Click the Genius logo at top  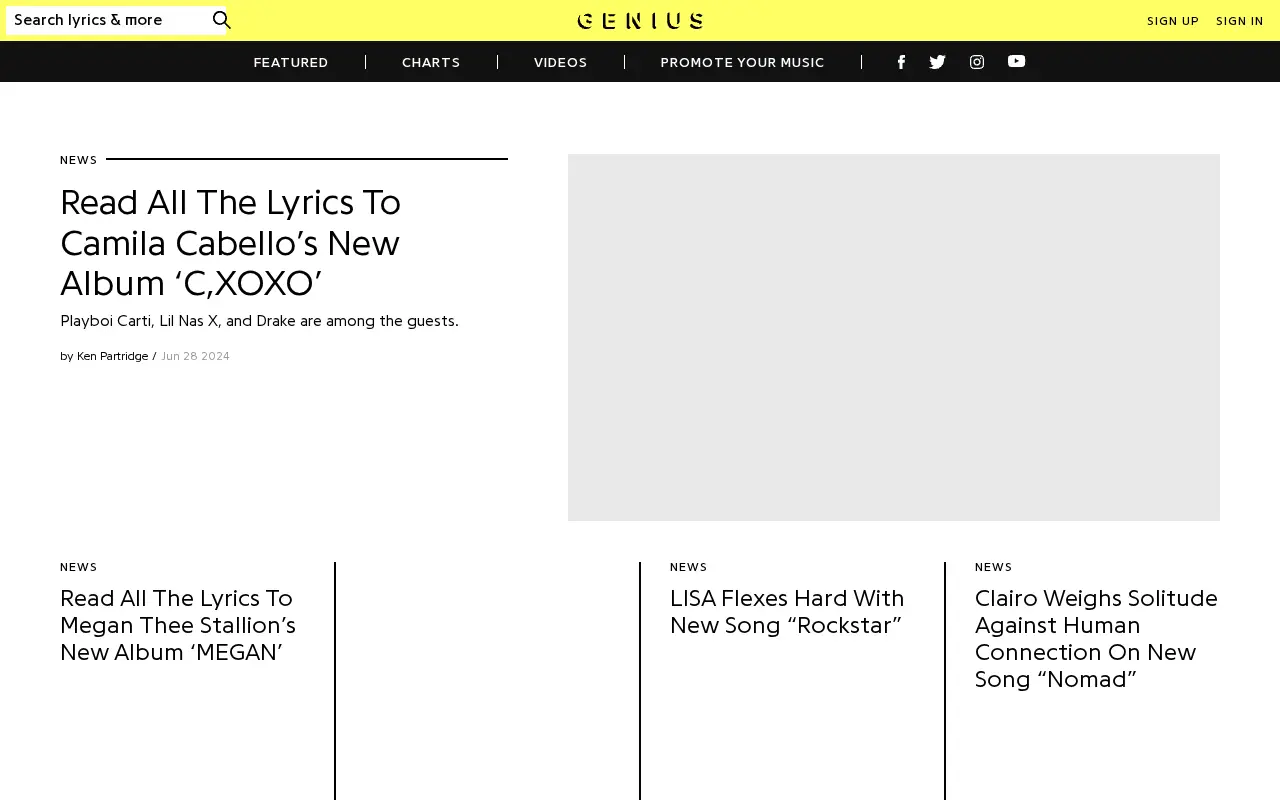pos(640,21)
